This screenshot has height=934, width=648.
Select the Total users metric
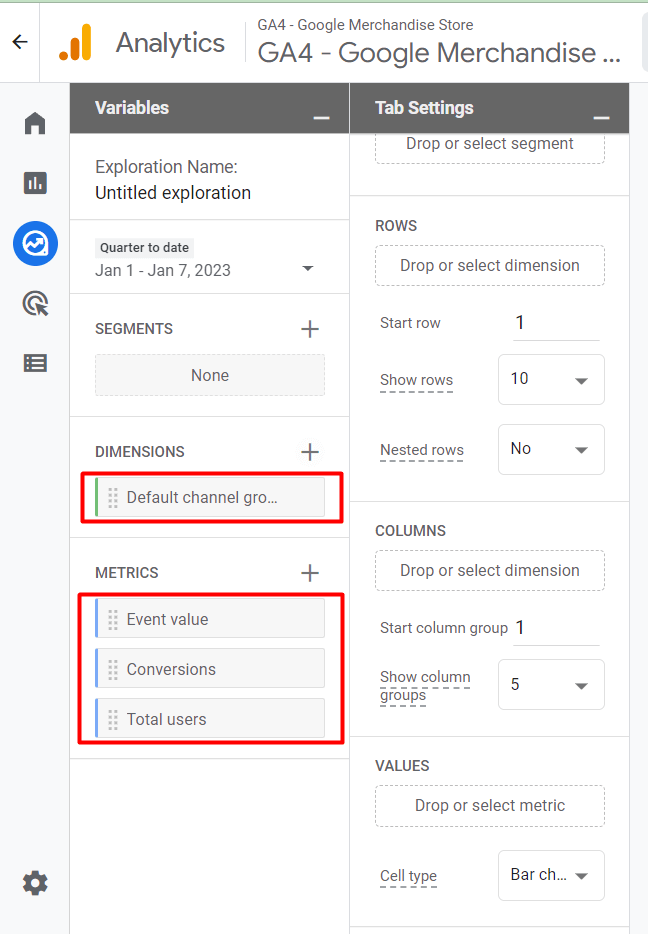pos(210,719)
